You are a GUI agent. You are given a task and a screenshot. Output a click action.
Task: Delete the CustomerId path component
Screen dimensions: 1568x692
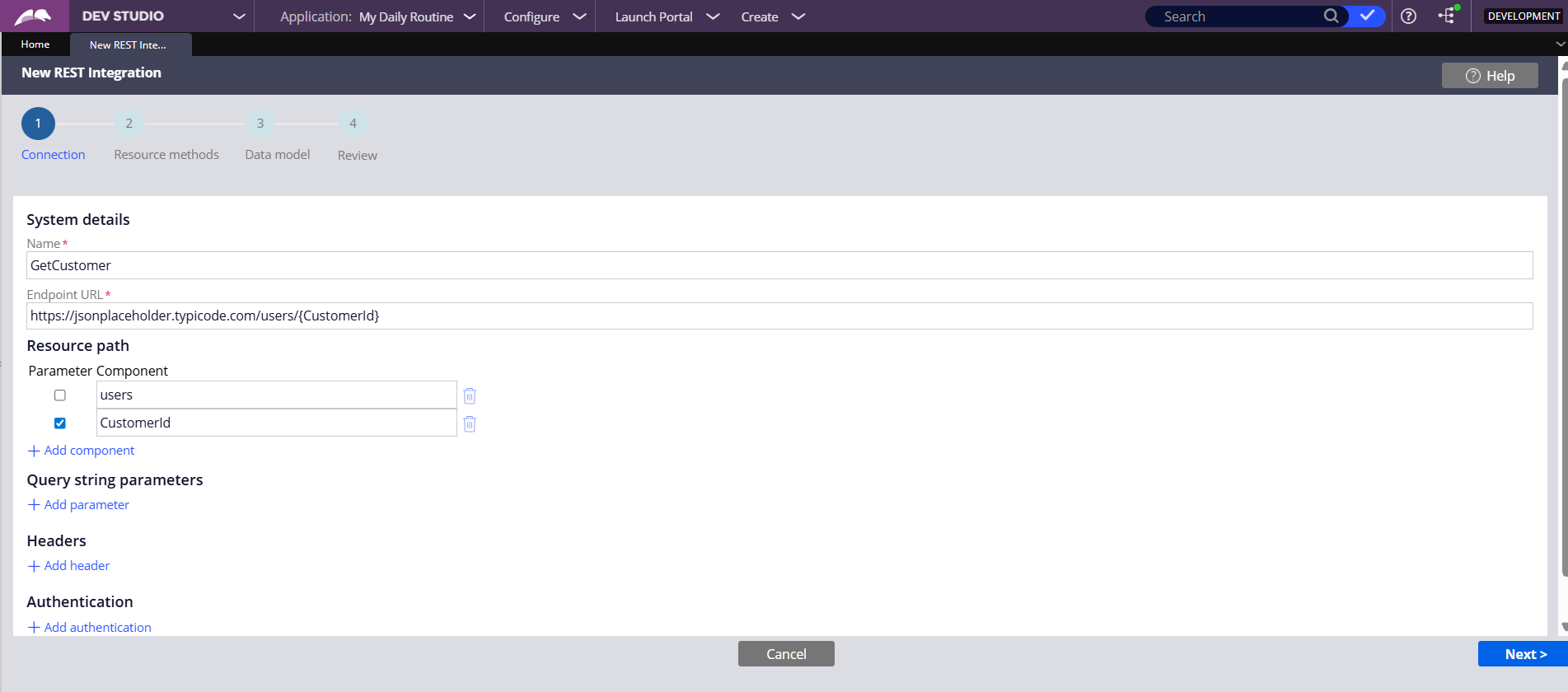470,424
